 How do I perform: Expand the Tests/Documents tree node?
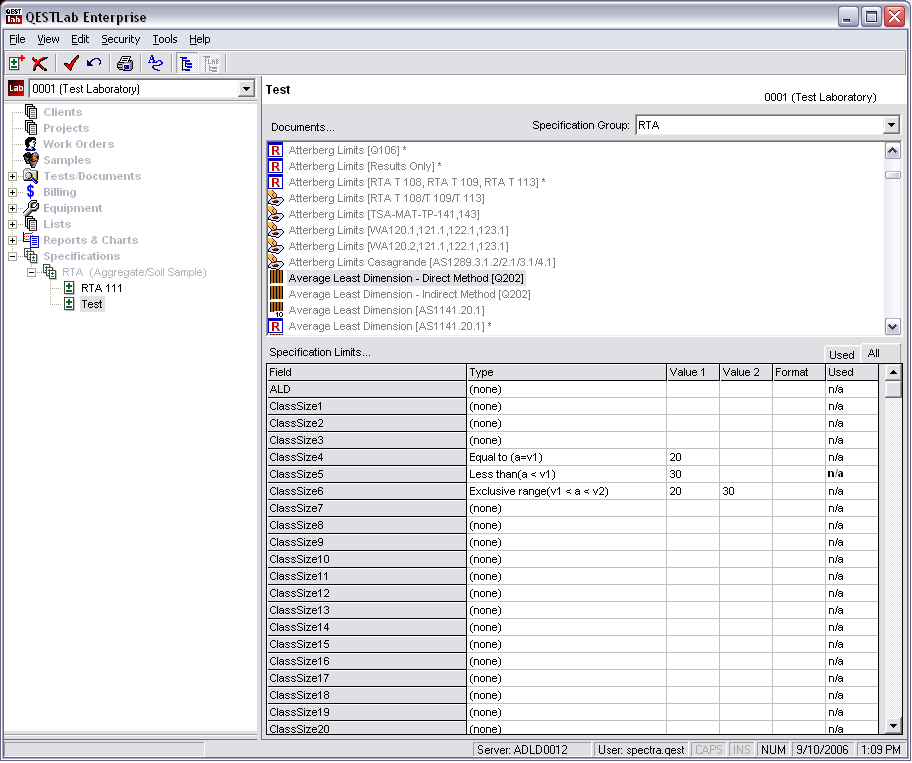tap(13, 177)
